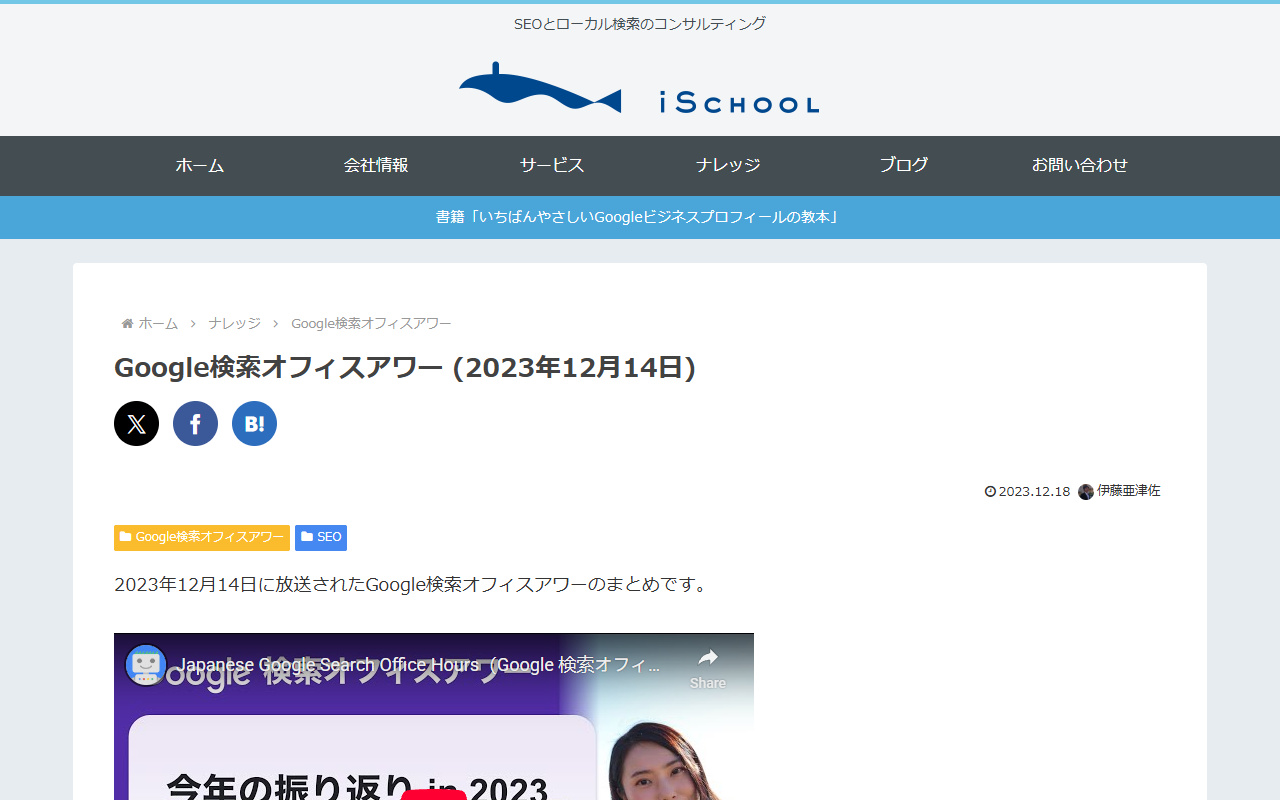Share article on X (Twitter)
Viewport: 1280px width, 800px height.
point(136,423)
